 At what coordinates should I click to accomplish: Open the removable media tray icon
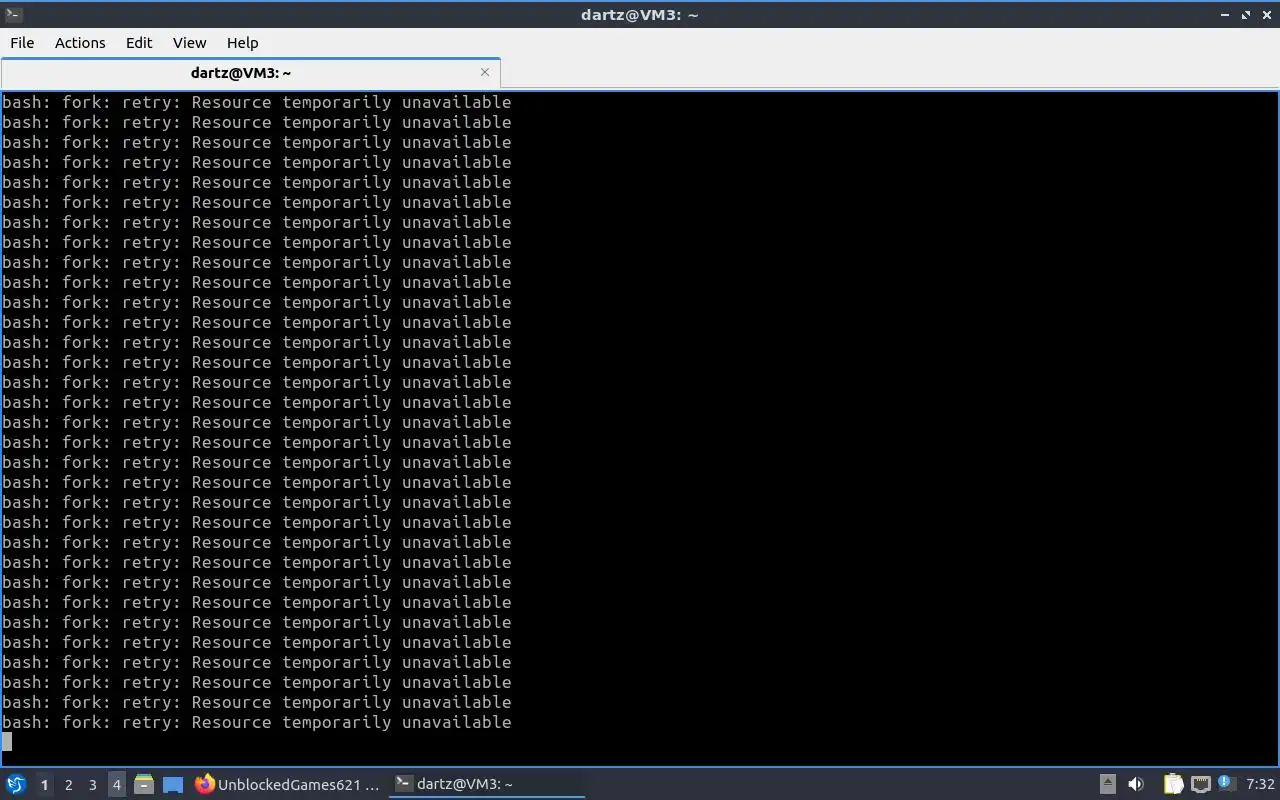pyautogui.click(x=1107, y=784)
